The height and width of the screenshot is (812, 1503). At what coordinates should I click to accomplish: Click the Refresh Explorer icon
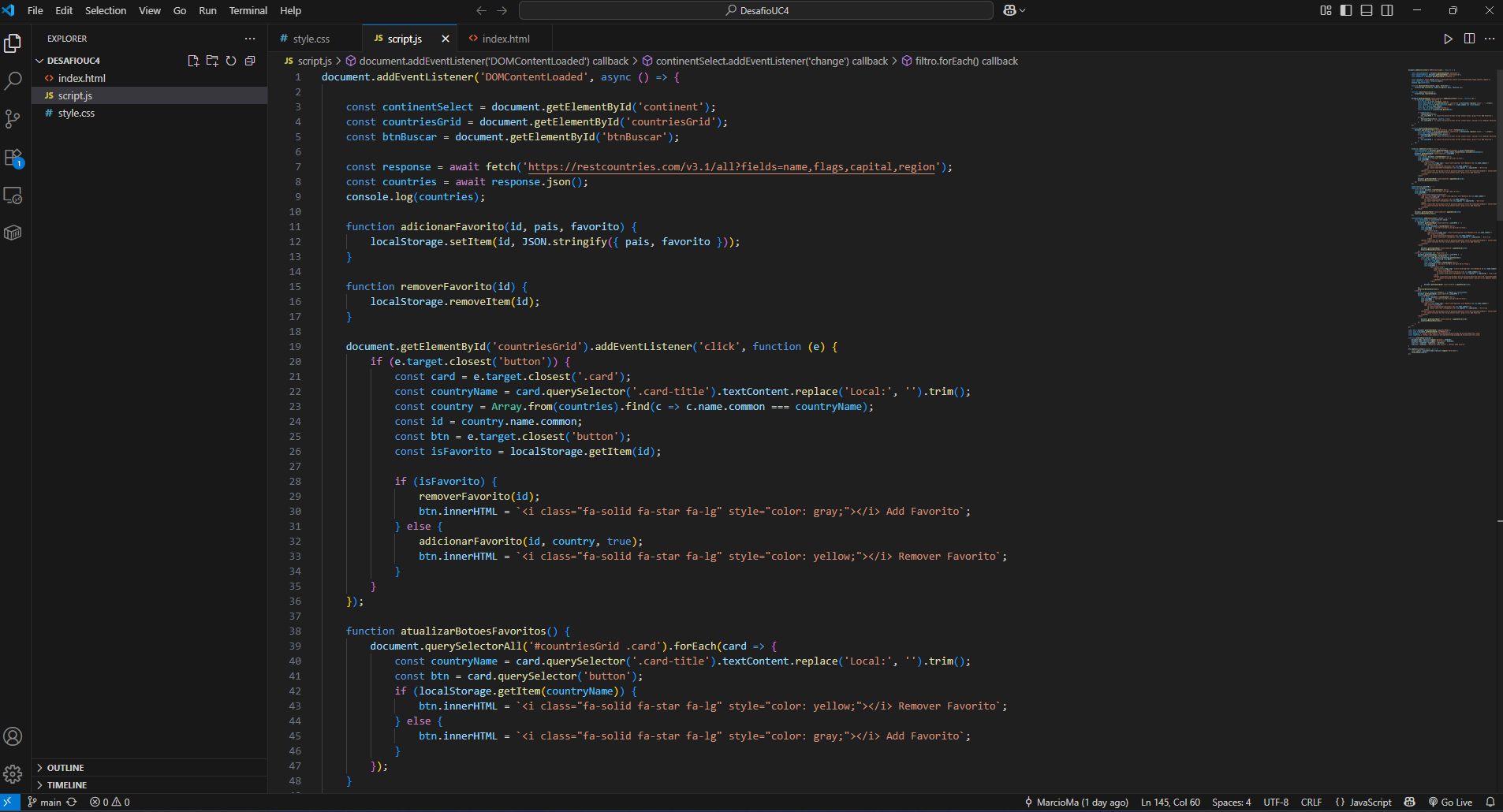(231, 61)
